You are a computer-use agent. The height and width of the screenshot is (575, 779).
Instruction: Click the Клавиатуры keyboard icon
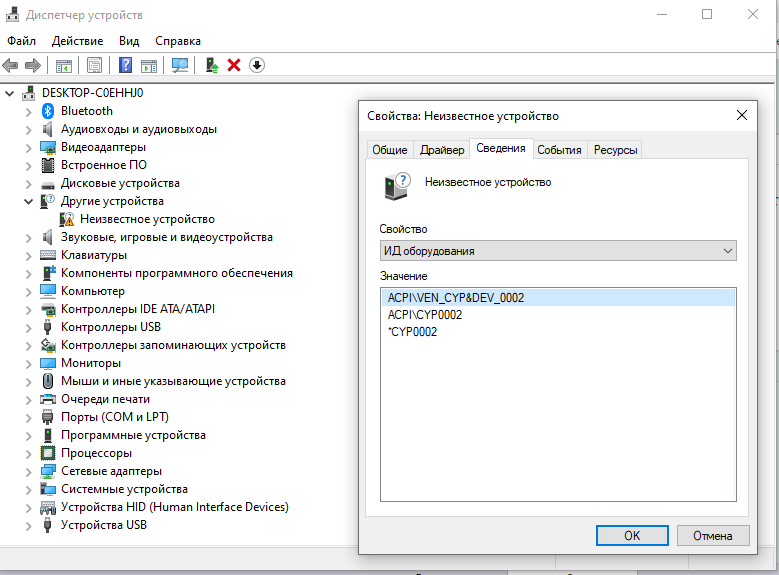click(48, 255)
